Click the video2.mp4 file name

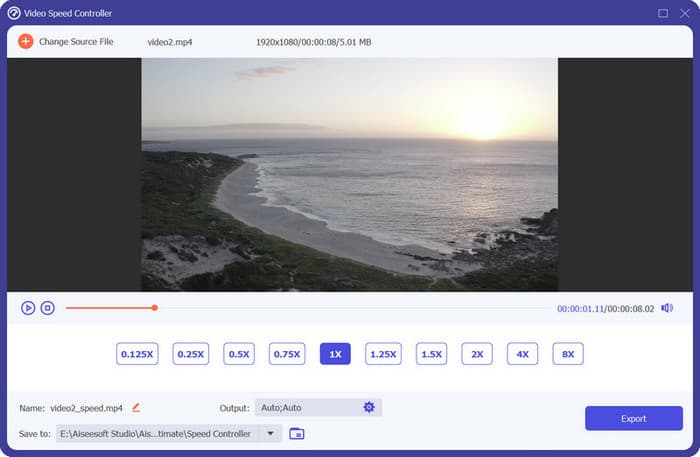[170, 42]
